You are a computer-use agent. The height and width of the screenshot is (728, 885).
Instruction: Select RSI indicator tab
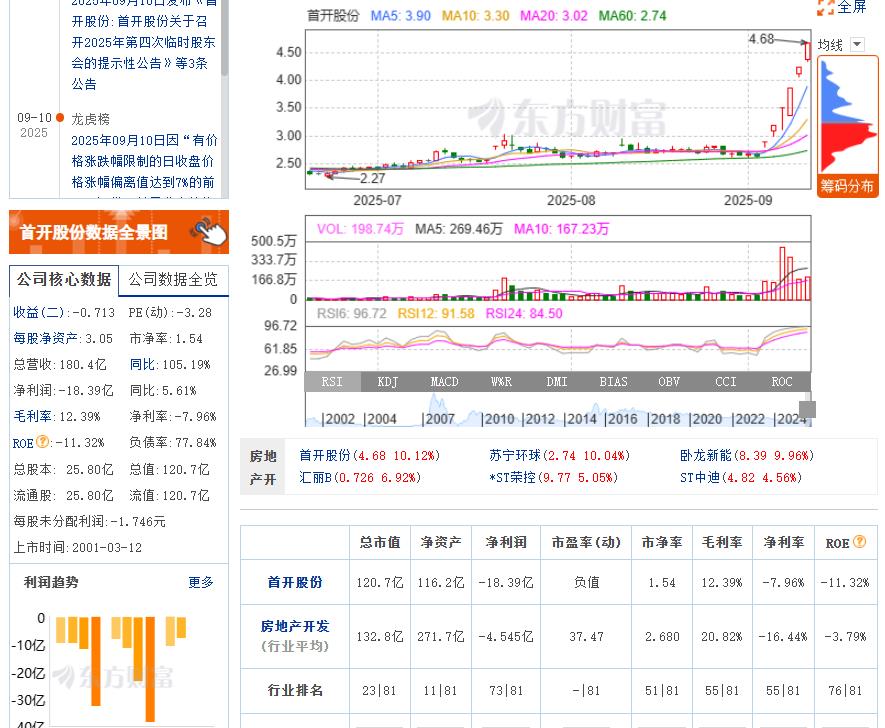(332, 382)
